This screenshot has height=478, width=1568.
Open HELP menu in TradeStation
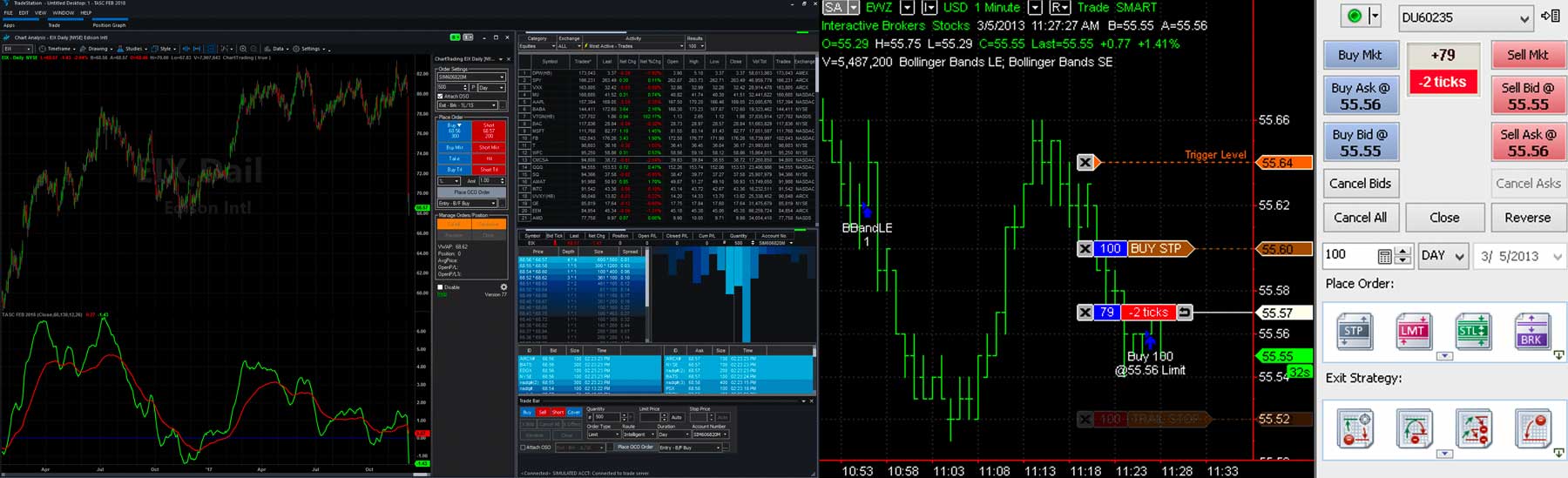coord(85,13)
